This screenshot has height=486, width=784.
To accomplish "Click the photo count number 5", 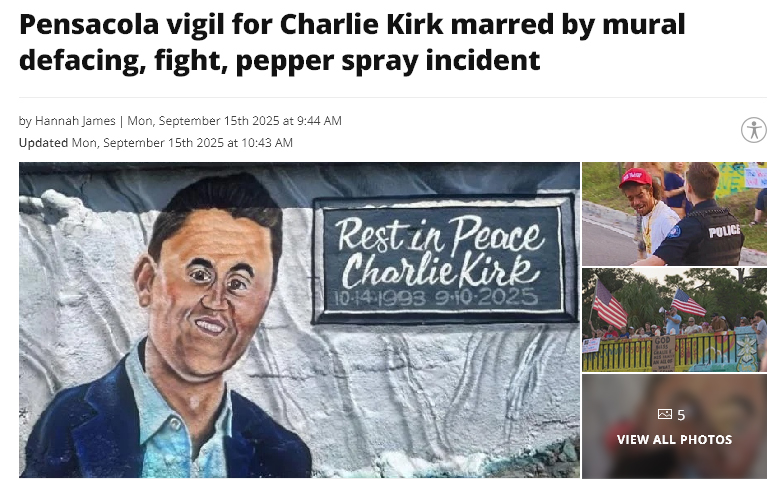I will pyautogui.click(x=681, y=414).
